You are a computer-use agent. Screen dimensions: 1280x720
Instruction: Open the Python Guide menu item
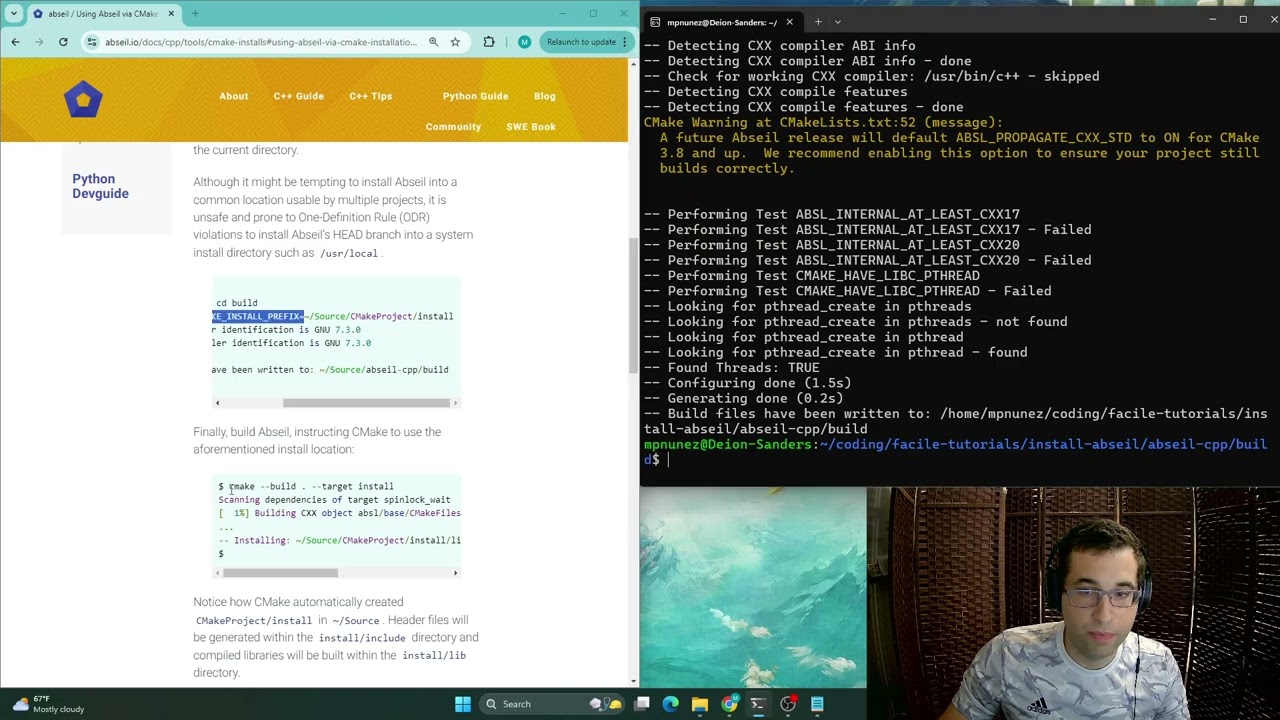pyautogui.click(x=475, y=96)
